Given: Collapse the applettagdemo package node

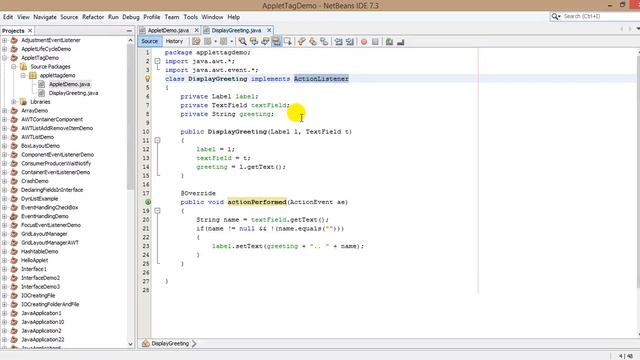Looking at the screenshot, I should pos(23,75).
